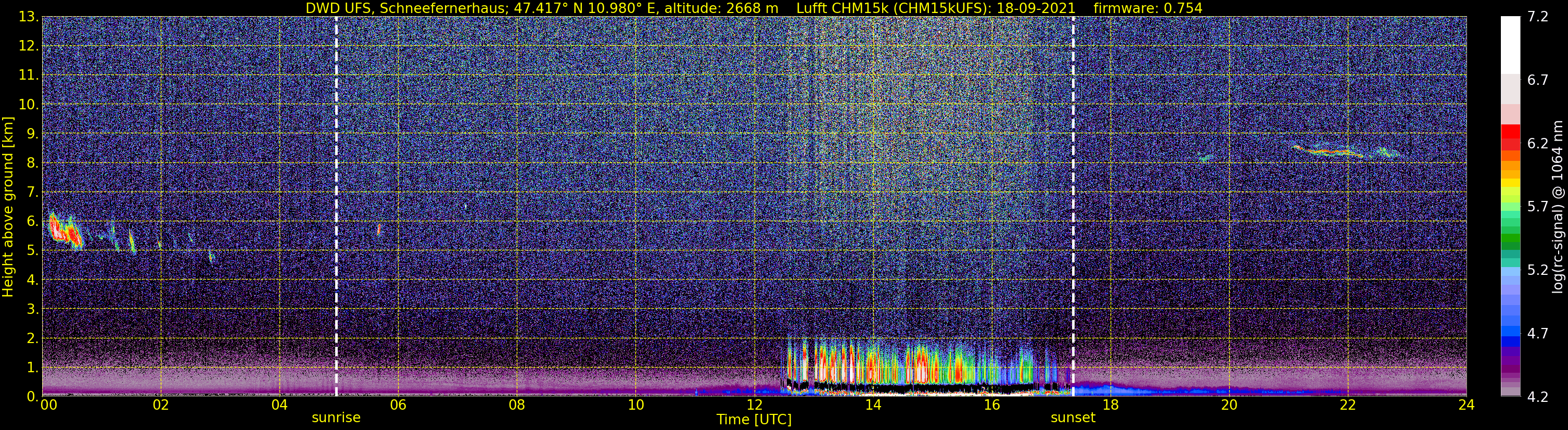Click the height axis tick label 7
This screenshot has height=430, width=1568.
pos(33,193)
